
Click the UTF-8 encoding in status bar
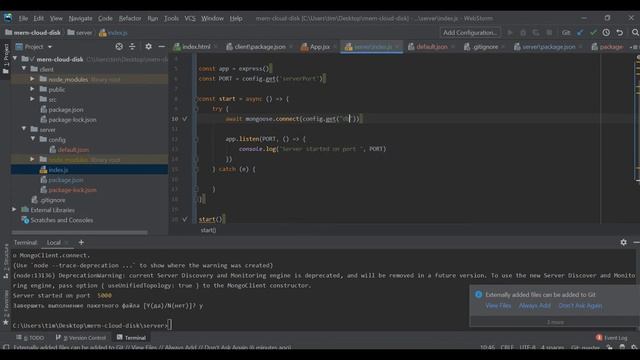[x=527, y=348]
